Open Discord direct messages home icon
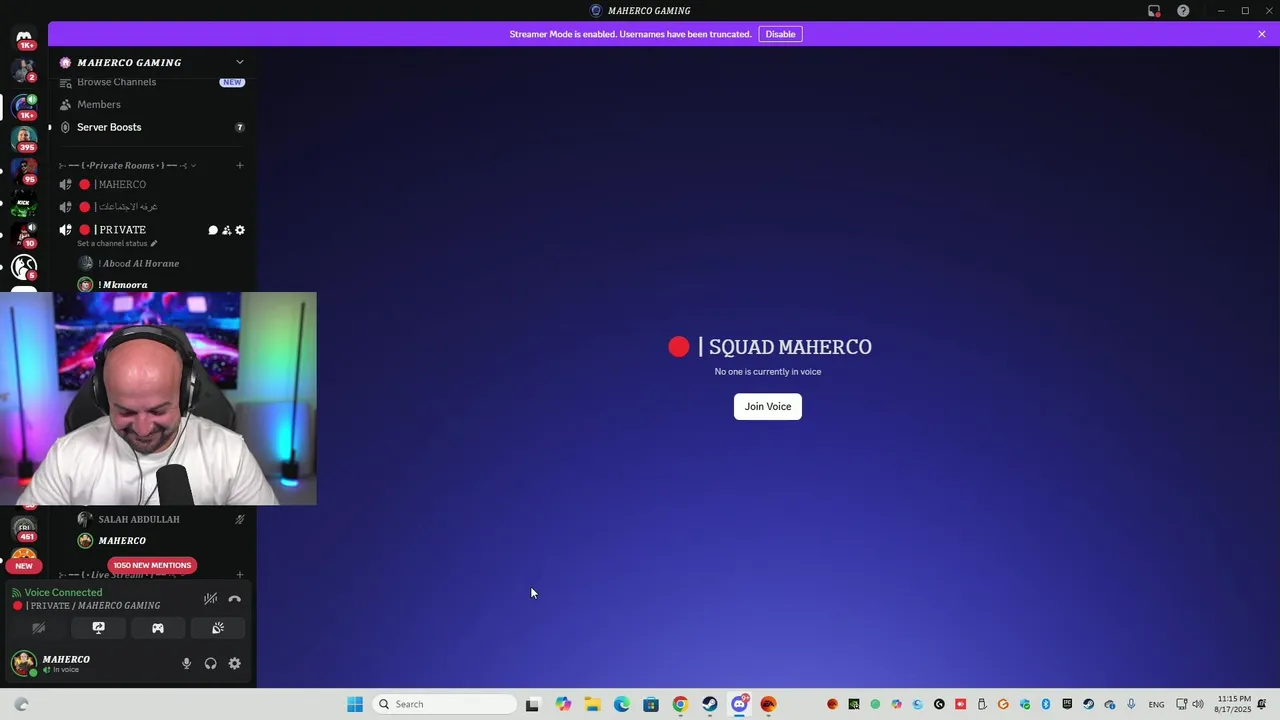The height and width of the screenshot is (720, 1280). (x=24, y=38)
